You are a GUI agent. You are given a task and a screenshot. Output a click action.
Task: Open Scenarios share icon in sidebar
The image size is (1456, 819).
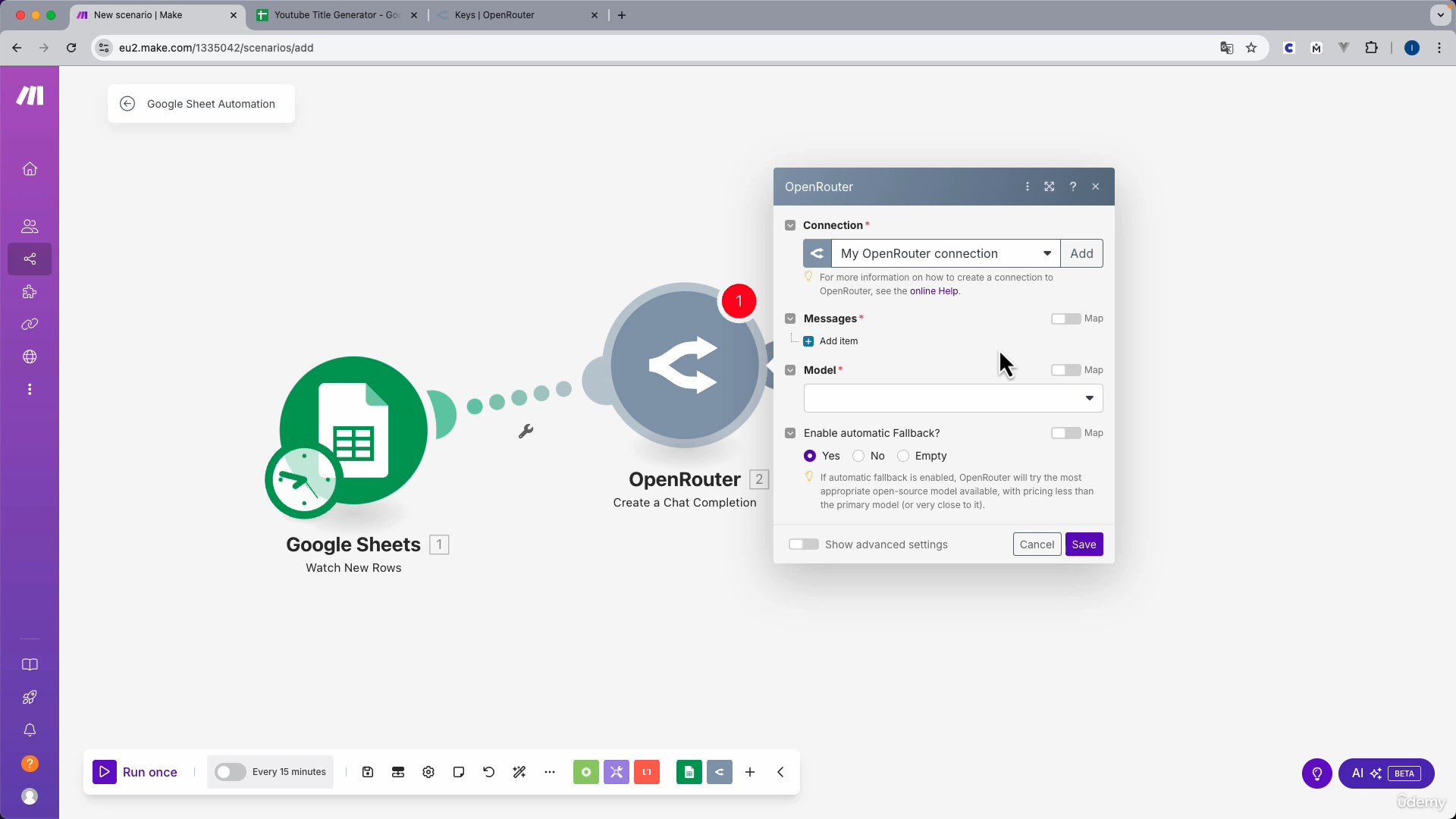point(30,259)
